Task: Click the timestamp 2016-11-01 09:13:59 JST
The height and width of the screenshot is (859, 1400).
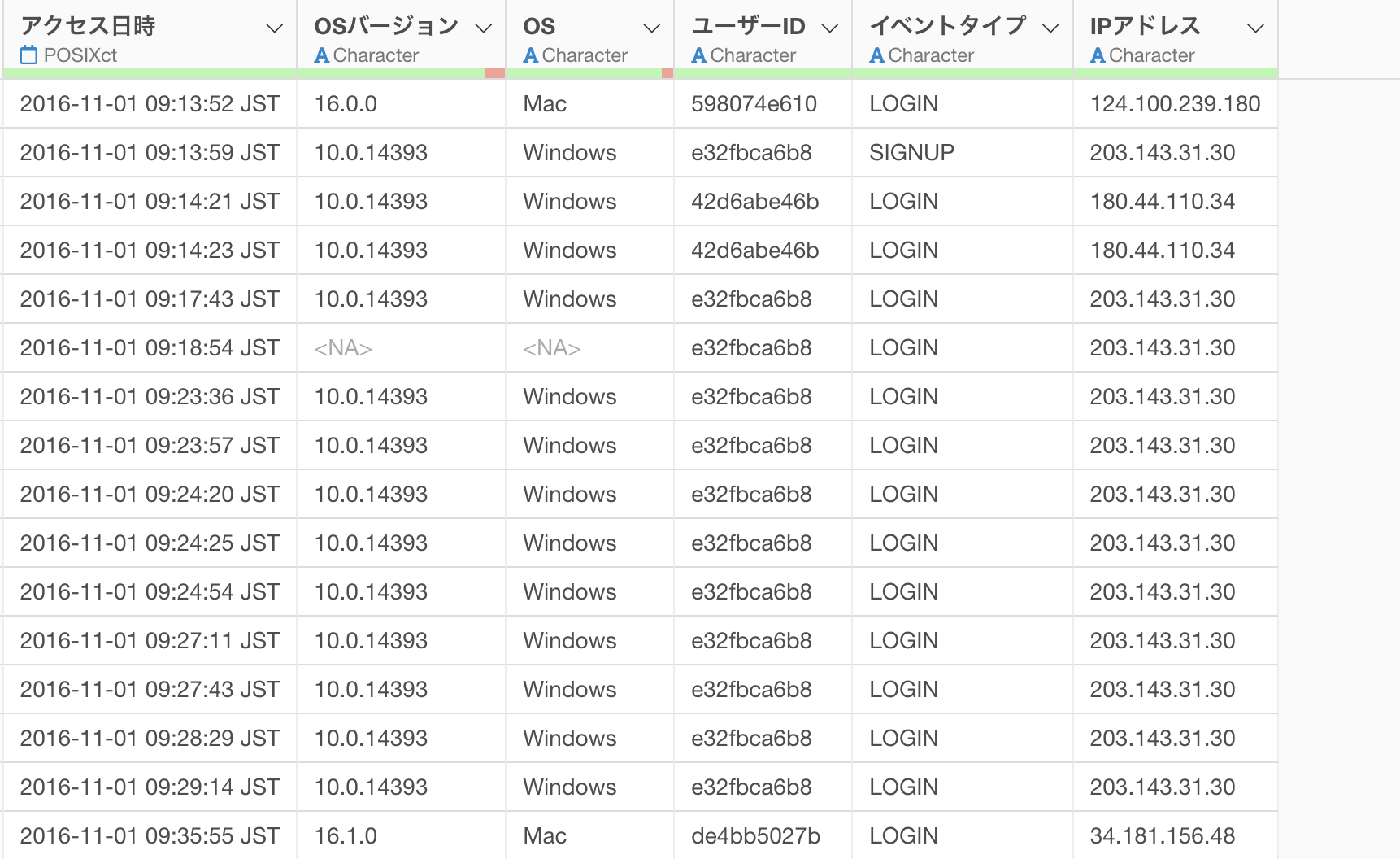Action: pyautogui.click(x=150, y=152)
